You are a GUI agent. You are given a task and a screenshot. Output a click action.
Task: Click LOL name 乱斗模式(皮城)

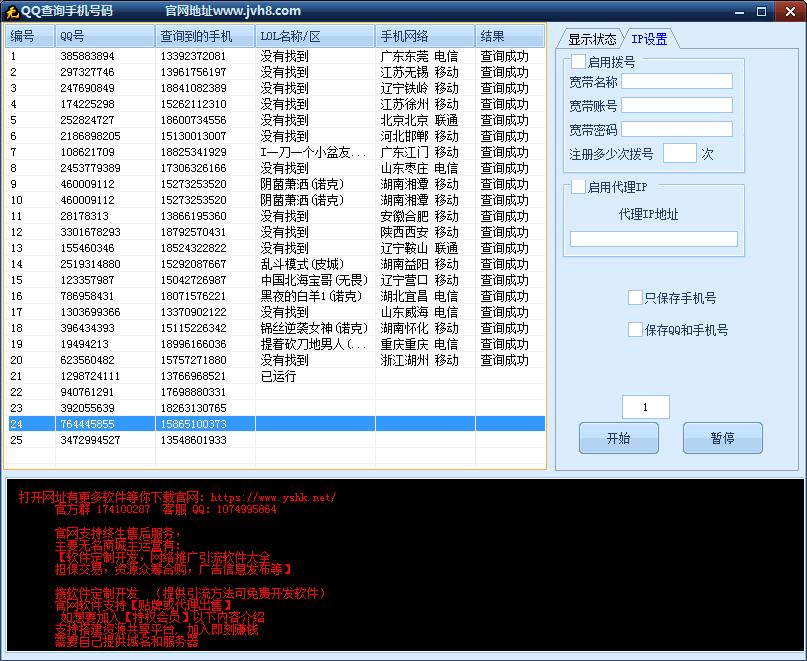click(x=302, y=264)
